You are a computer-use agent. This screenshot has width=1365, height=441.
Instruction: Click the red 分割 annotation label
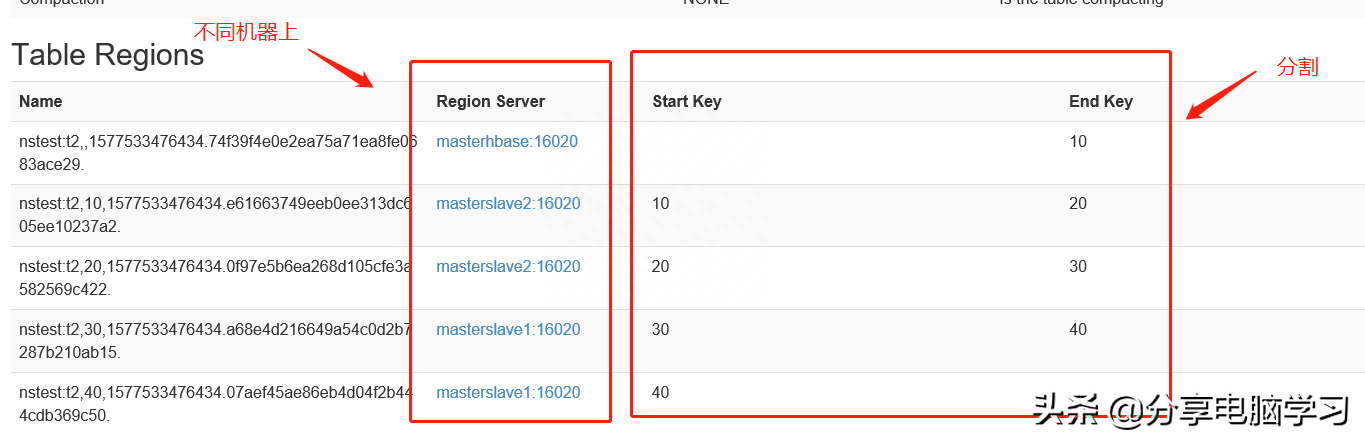(1298, 67)
